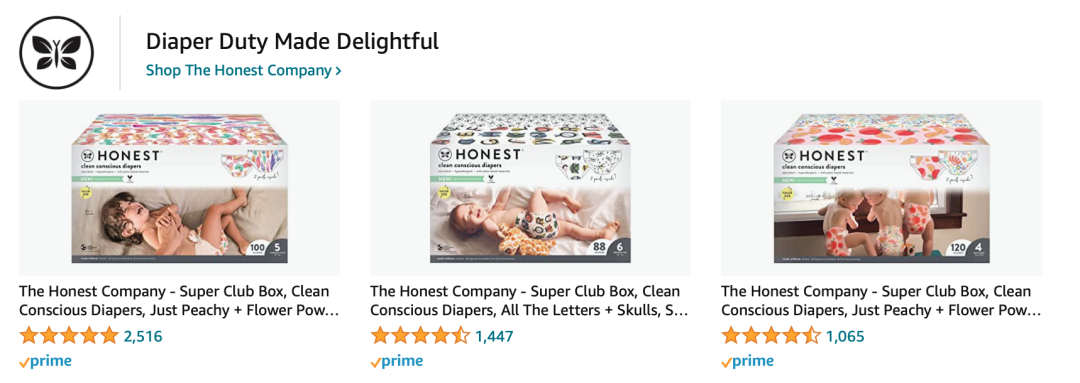This screenshot has height=383, width=1080.
Task: Open the size 6 Letters and Skulls box image
Action: coord(530,188)
